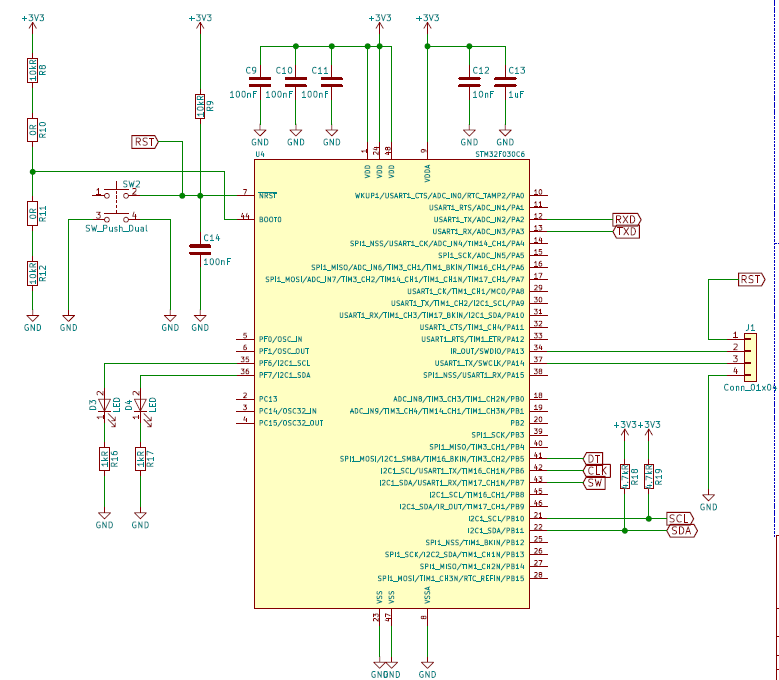Click the DT net label
This screenshot has width=779, height=680.
point(593,458)
